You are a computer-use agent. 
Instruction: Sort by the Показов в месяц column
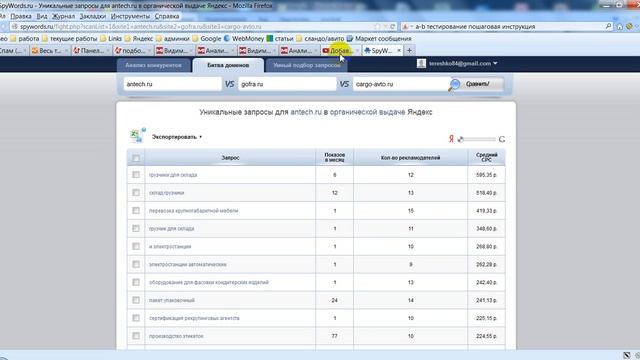click(335, 158)
